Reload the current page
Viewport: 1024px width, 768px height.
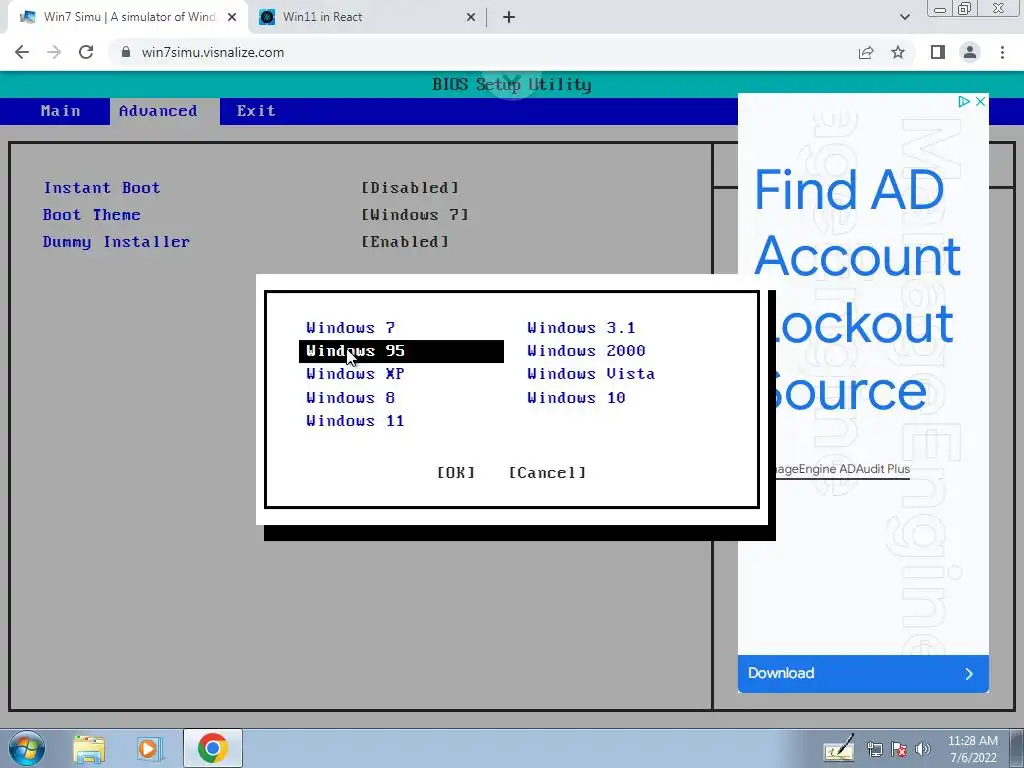coord(86,52)
